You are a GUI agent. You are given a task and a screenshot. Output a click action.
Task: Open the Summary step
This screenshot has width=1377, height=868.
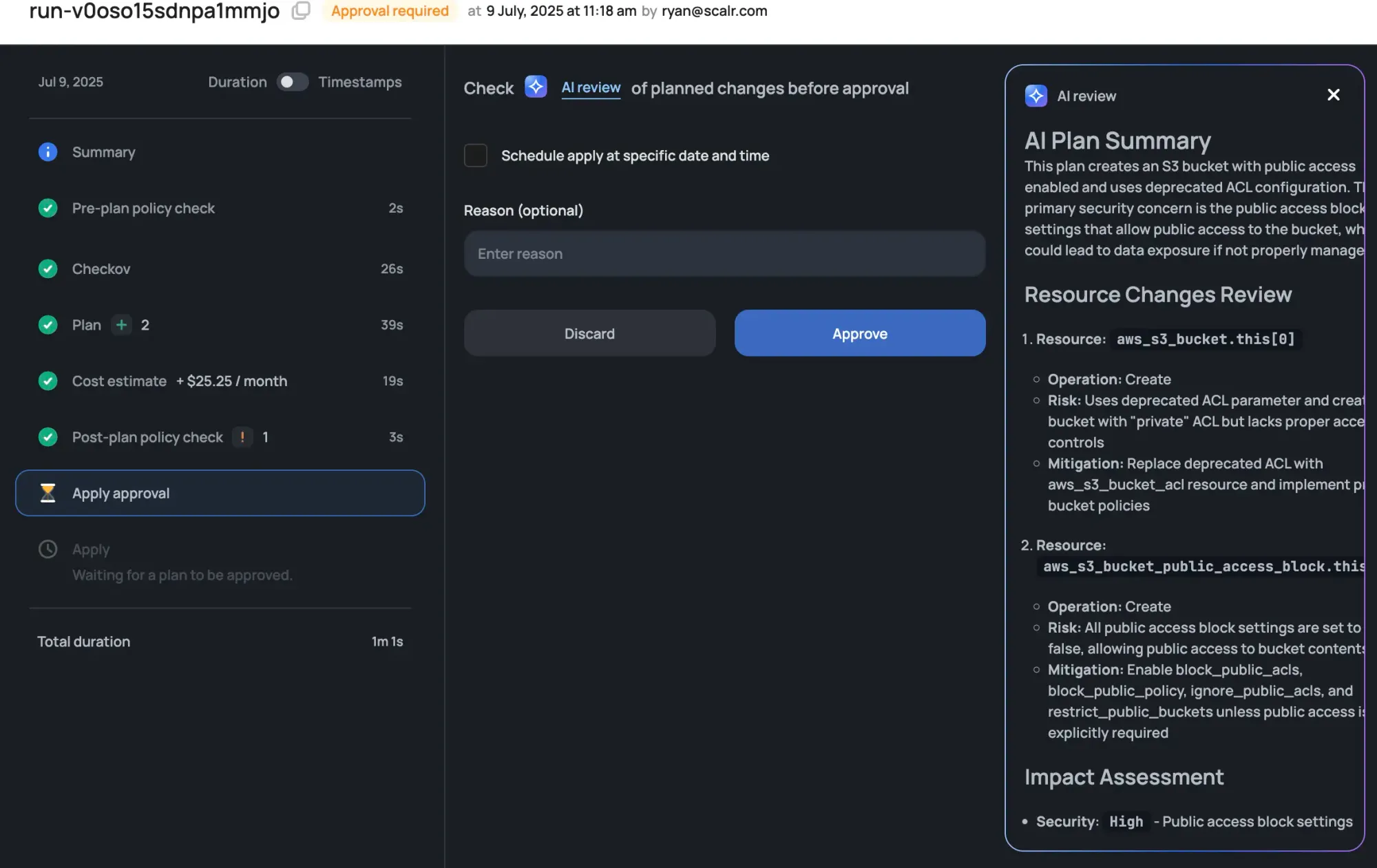(103, 152)
